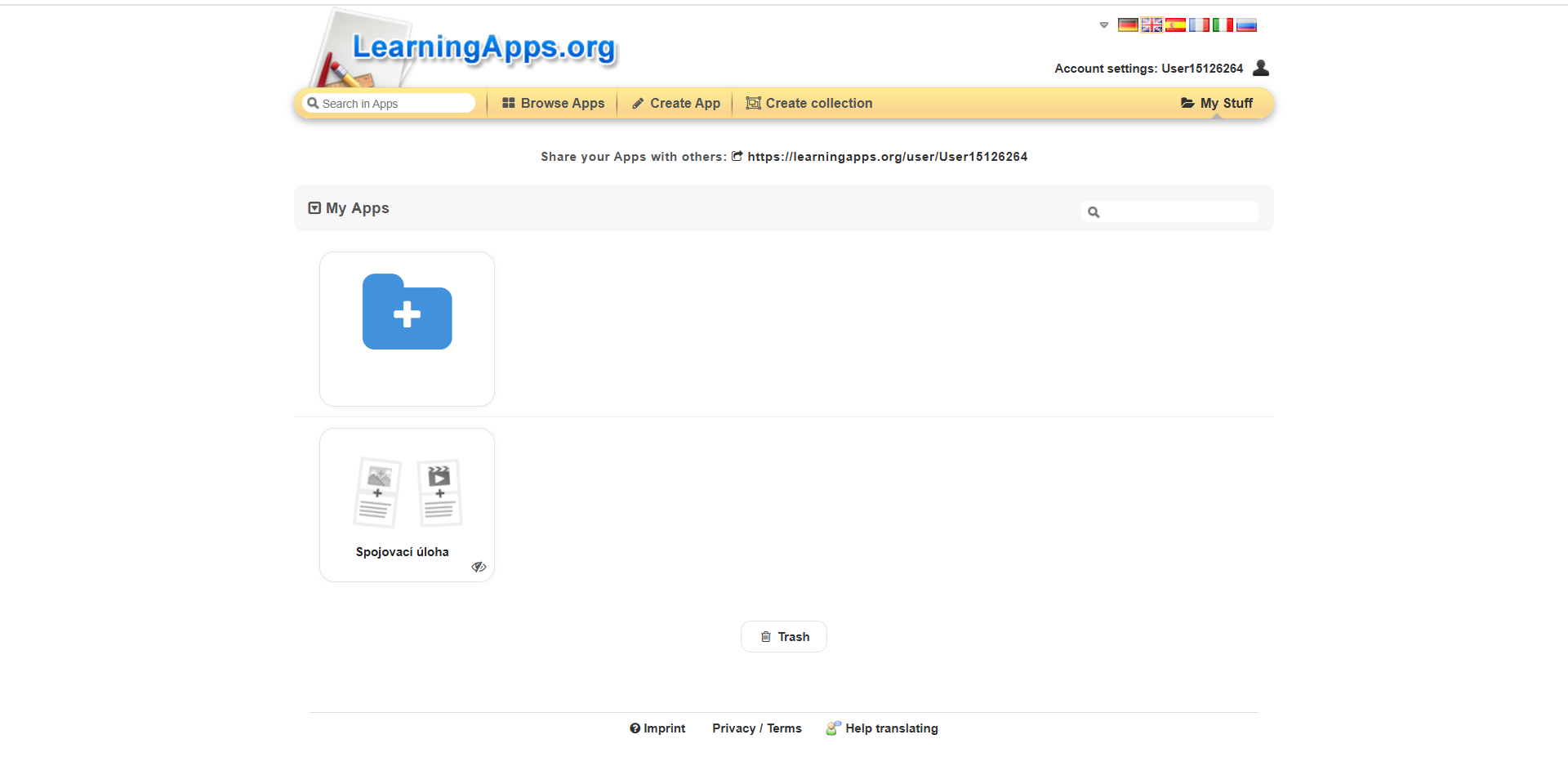Choose the Spanish flag language
This screenshot has height=757, width=1568.
tap(1175, 25)
